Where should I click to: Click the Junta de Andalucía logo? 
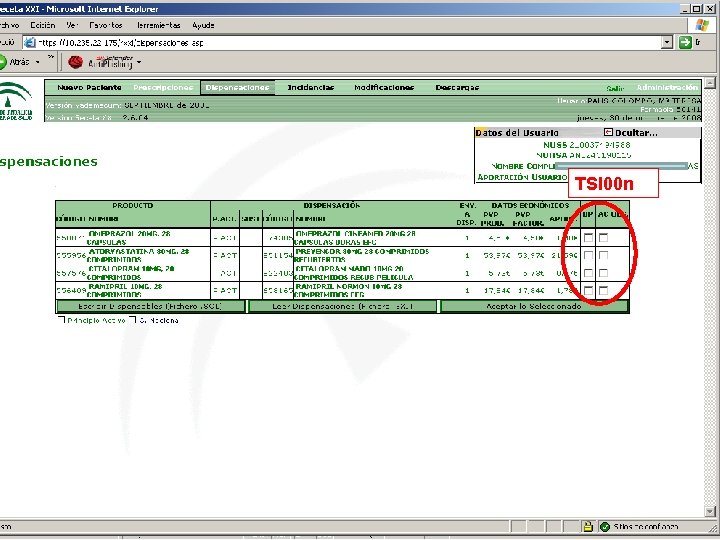pos(16,101)
